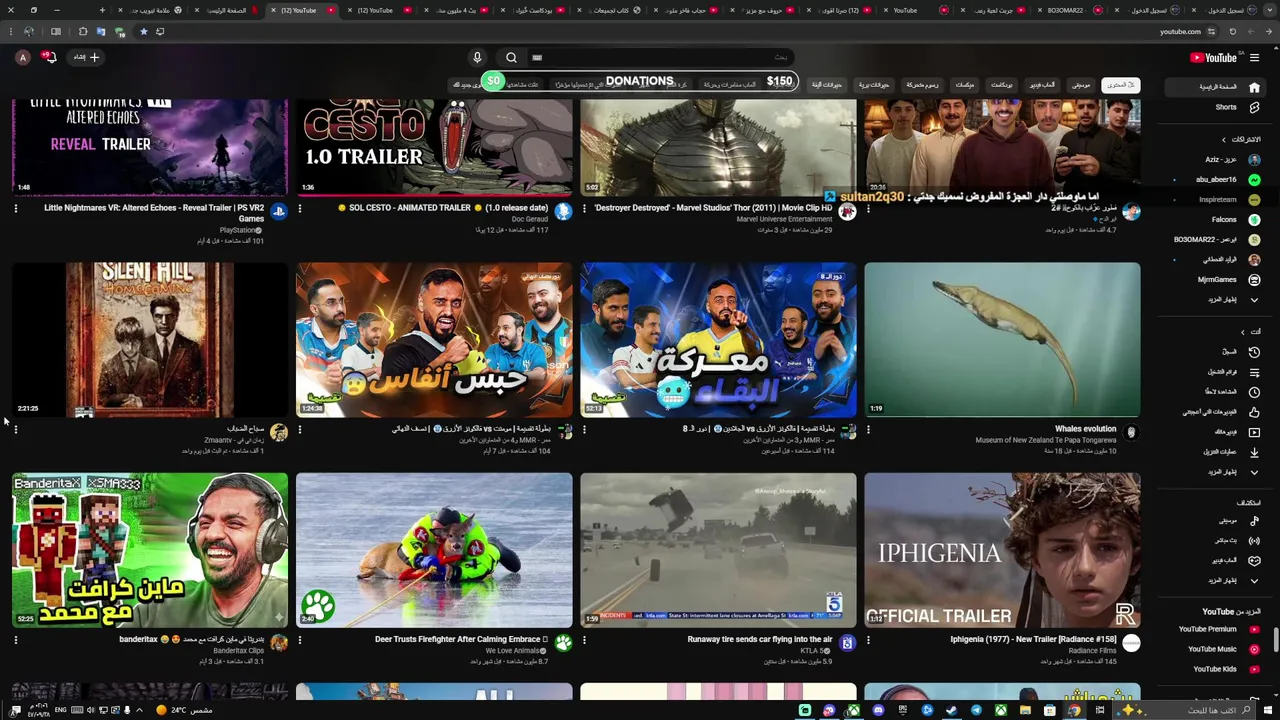Click the Create (إنشاء) button
The image size is (1280, 720).
coord(87,57)
